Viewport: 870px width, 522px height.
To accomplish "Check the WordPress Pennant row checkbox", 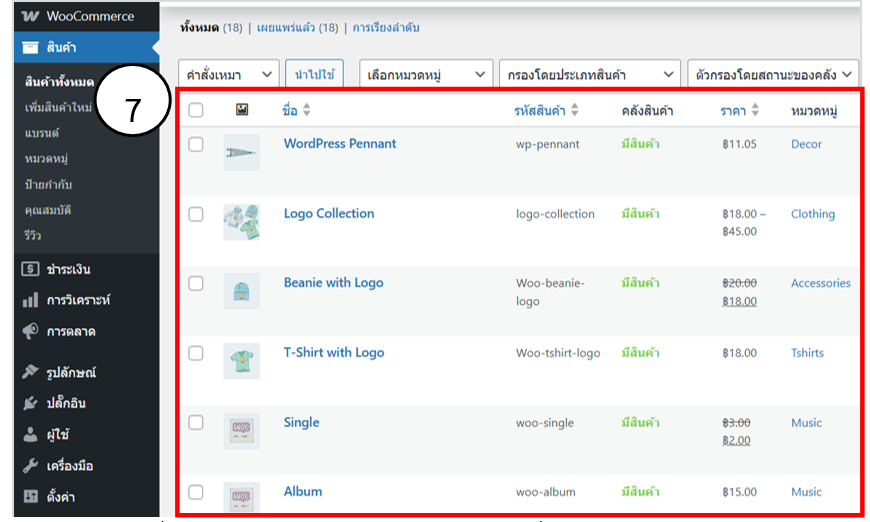I will click(x=196, y=144).
